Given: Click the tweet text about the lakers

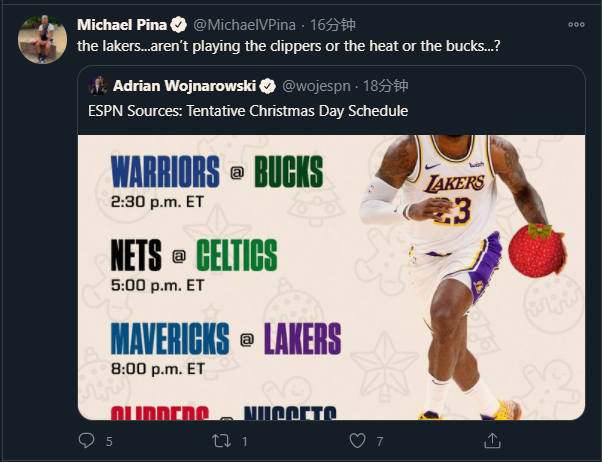Looking at the screenshot, I should click(x=288, y=46).
